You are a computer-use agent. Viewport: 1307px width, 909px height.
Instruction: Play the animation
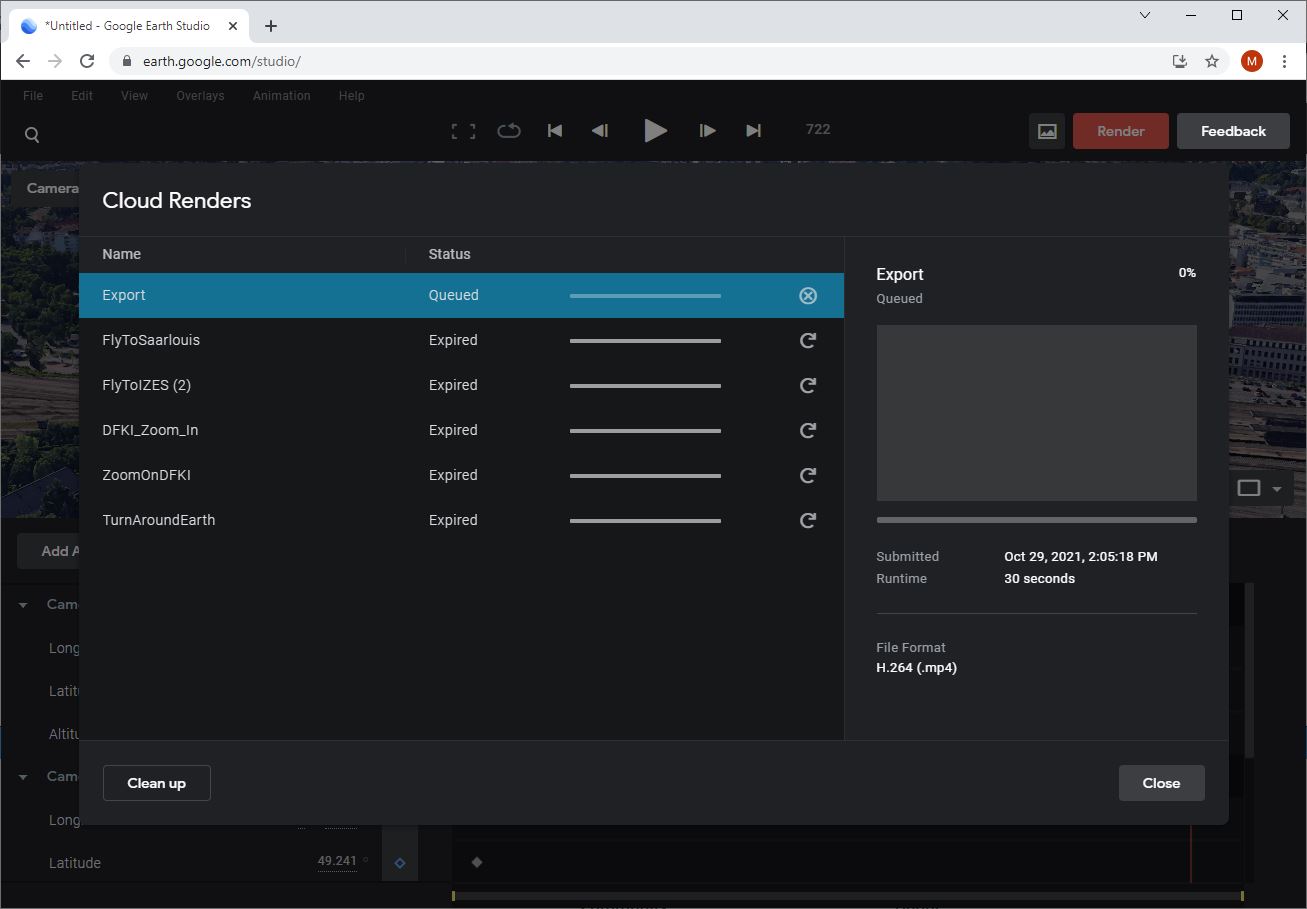(655, 131)
